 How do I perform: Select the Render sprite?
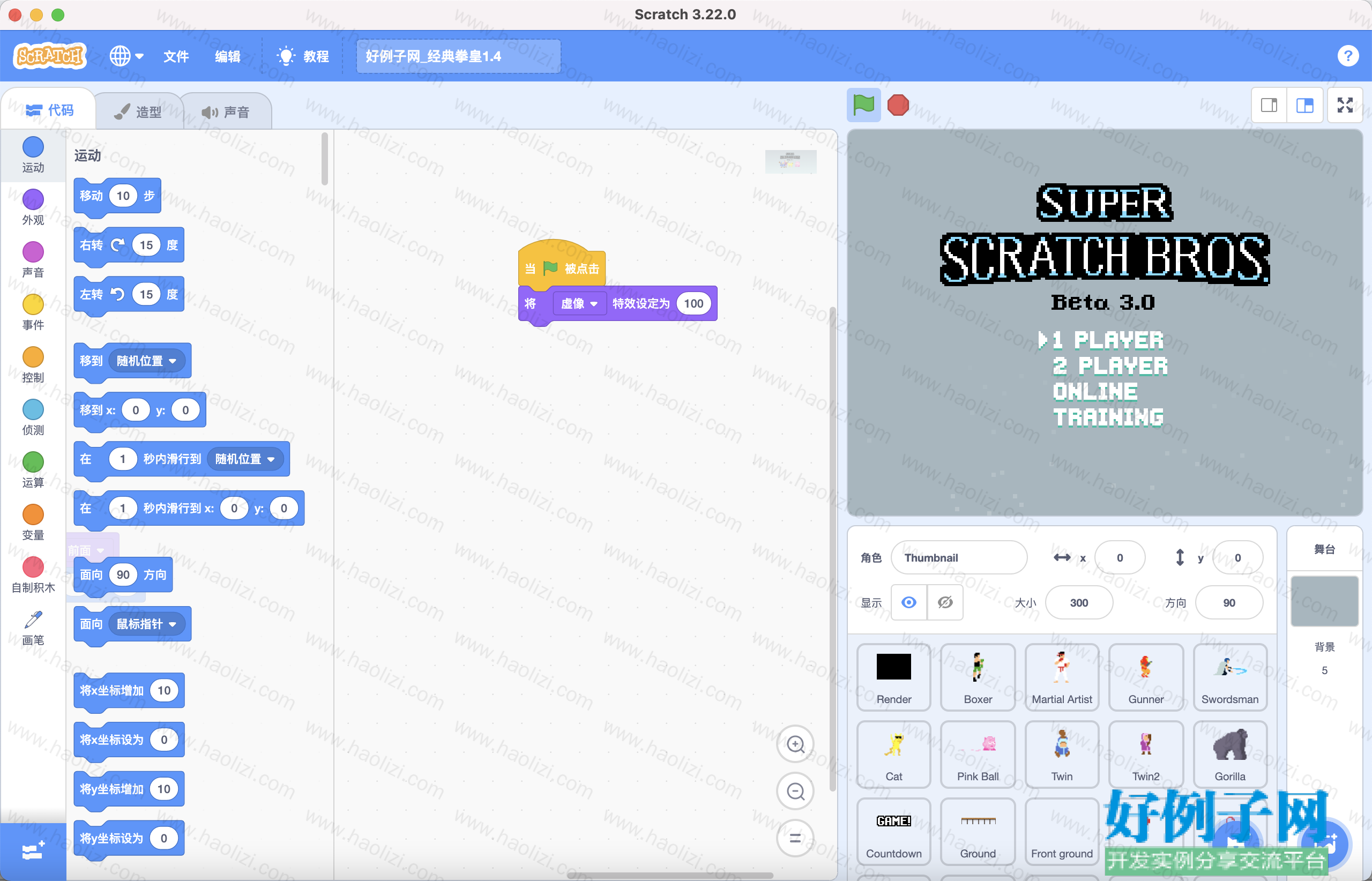[894, 677]
